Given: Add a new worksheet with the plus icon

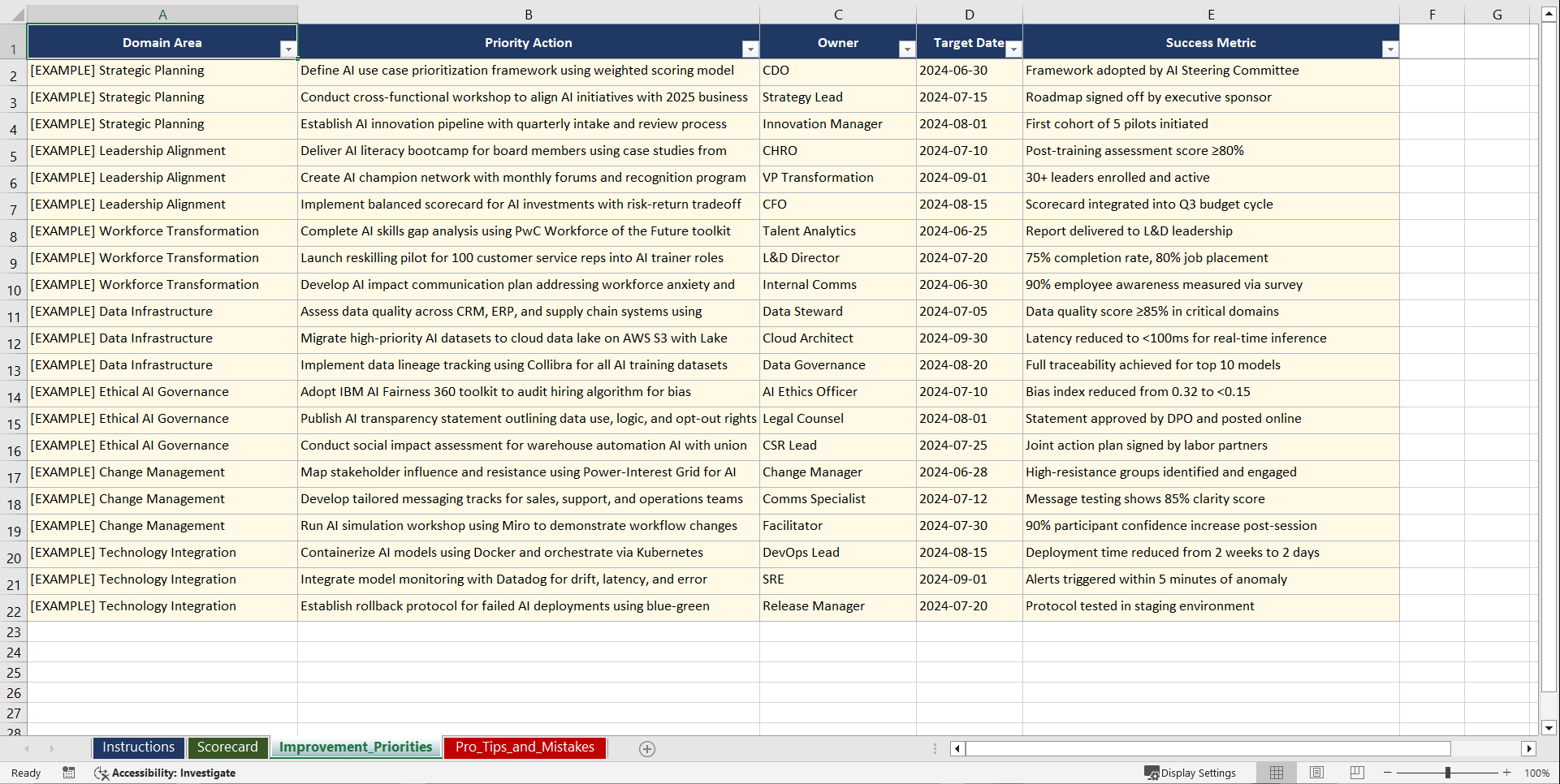Looking at the screenshot, I should pos(646,748).
